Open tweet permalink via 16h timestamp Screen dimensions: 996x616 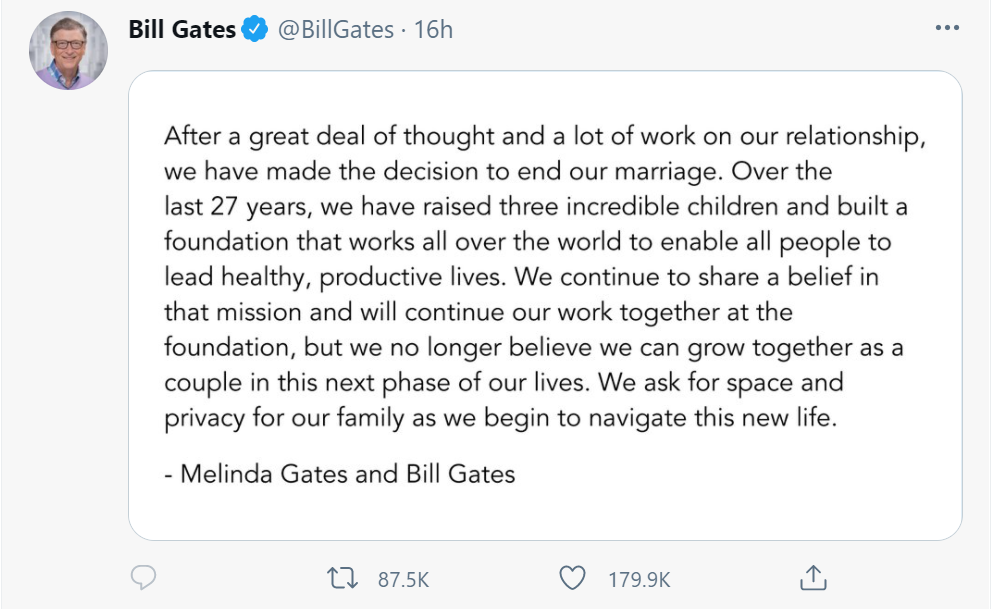coord(433,30)
